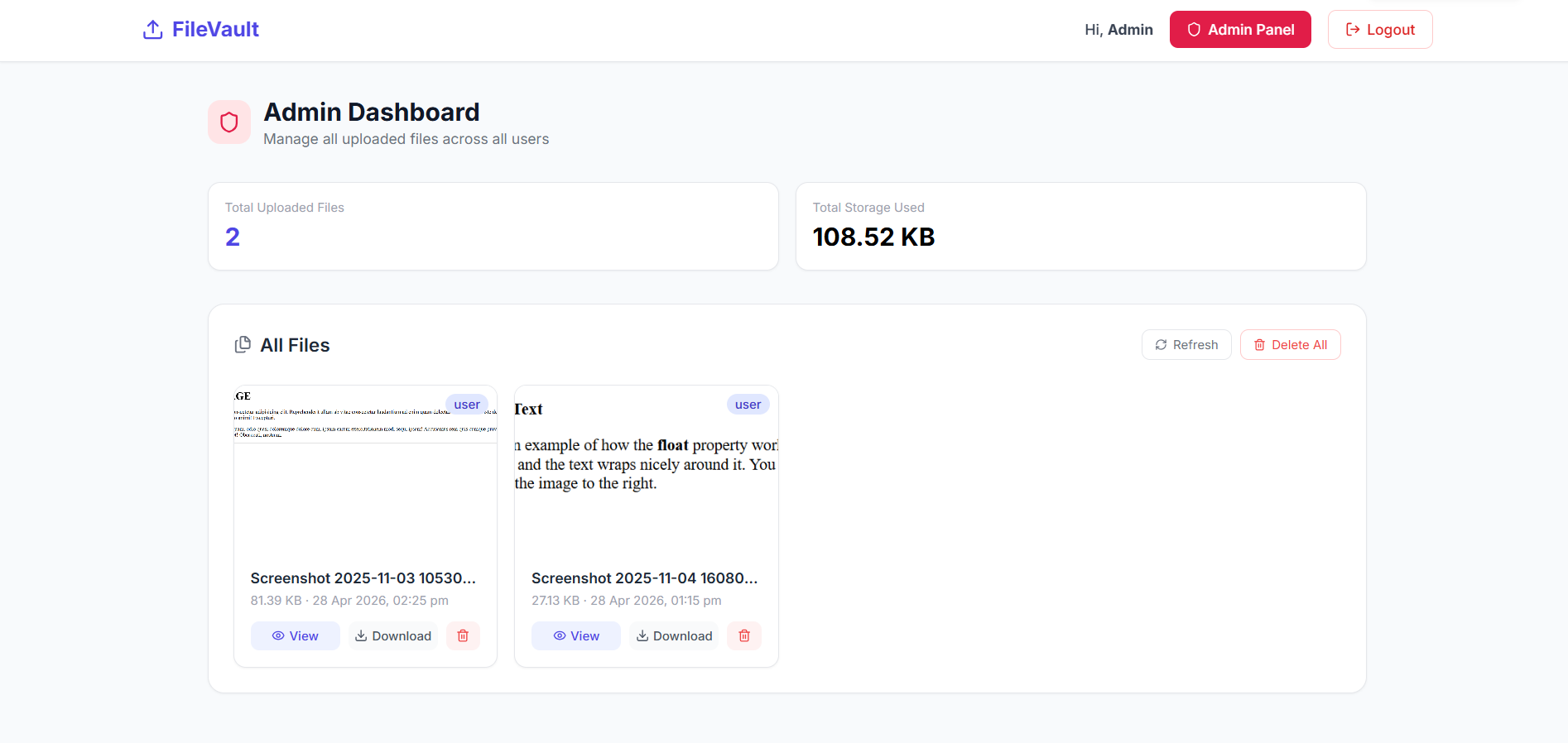Viewport: 1568px width, 743px height.
Task: View the Screenshot 2025-11-03 file
Action: [295, 635]
